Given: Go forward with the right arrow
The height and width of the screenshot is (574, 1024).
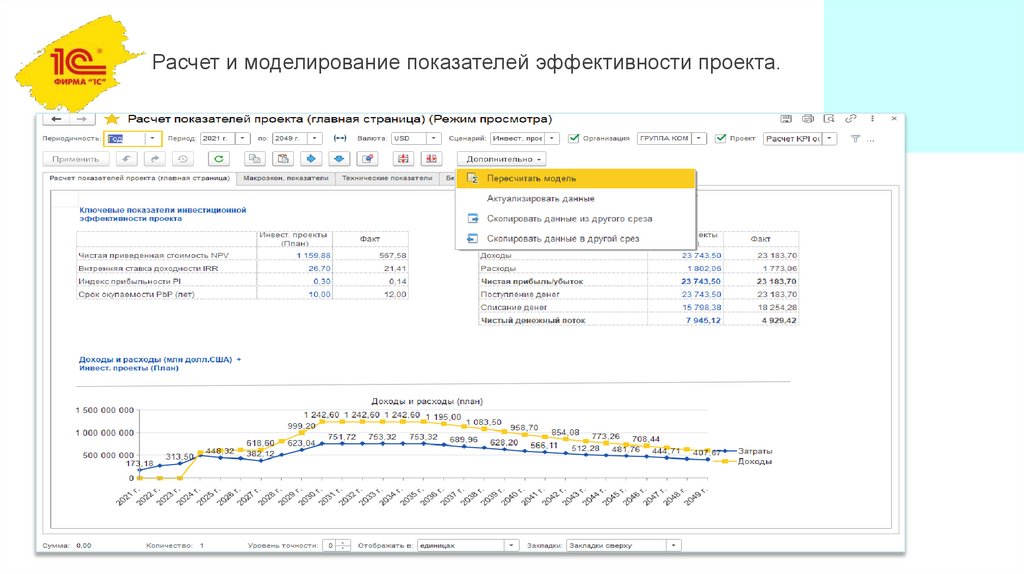Looking at the screenshot, I should pyautogui.click(x=82, y=119).
